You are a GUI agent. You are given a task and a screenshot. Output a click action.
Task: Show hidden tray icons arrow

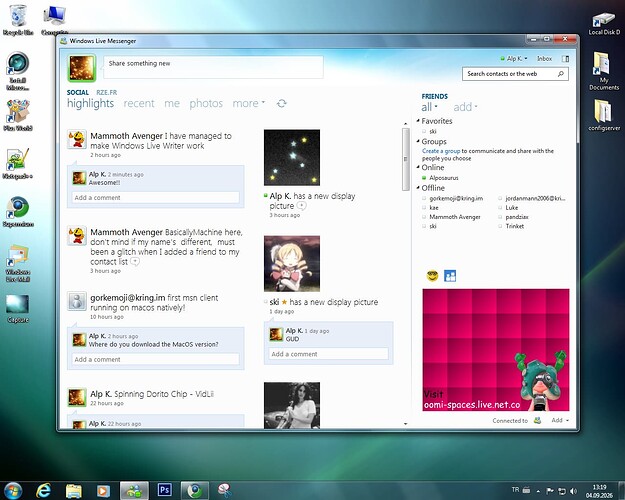[x=538, y=491]
